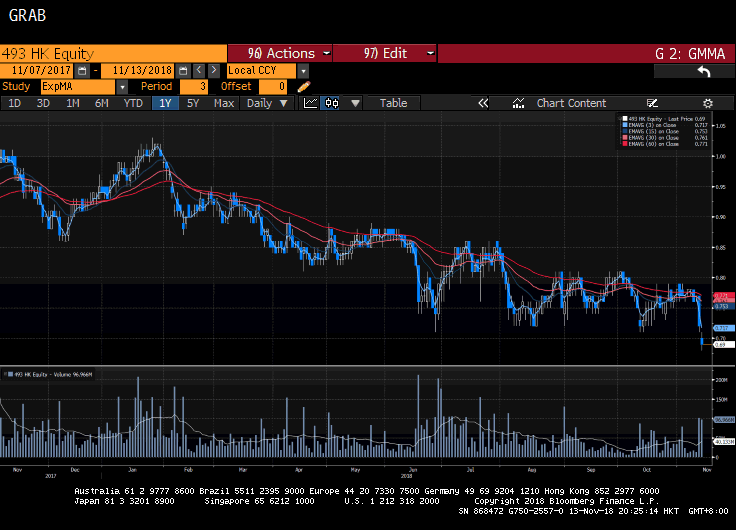
Task: Expand the Edit menu dropdown
Action: click(x=430, y=54)
